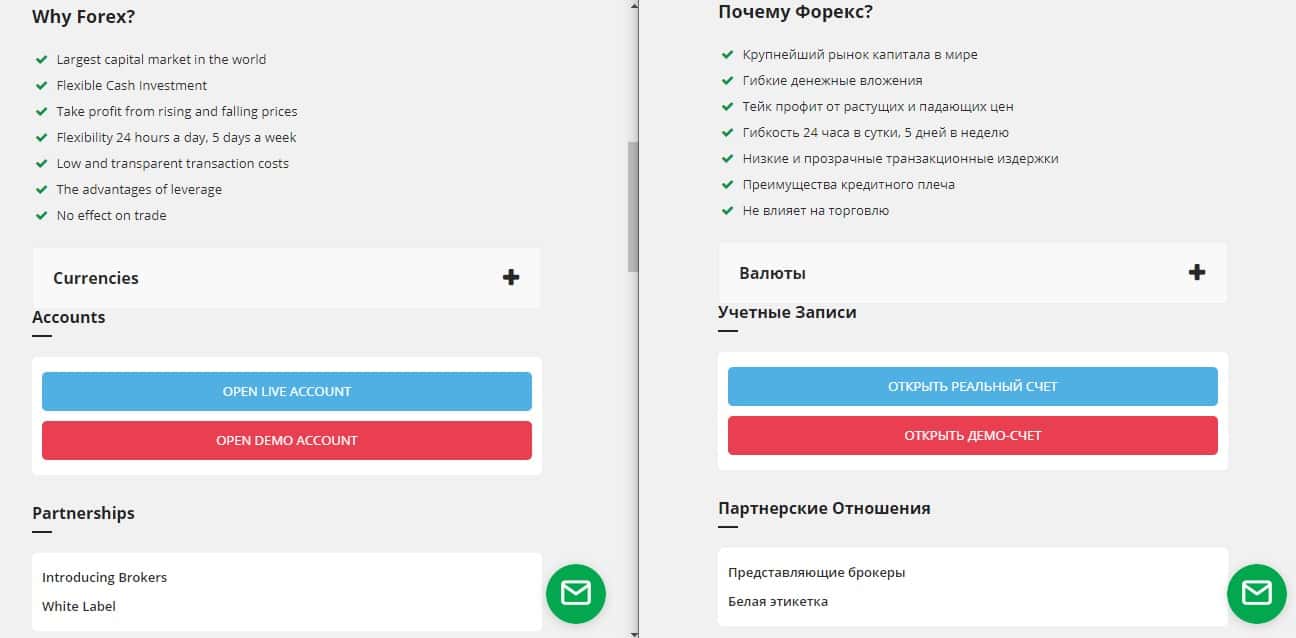Open the Представляющие брокеры link

pyautogui.click(x=816, y=573)
